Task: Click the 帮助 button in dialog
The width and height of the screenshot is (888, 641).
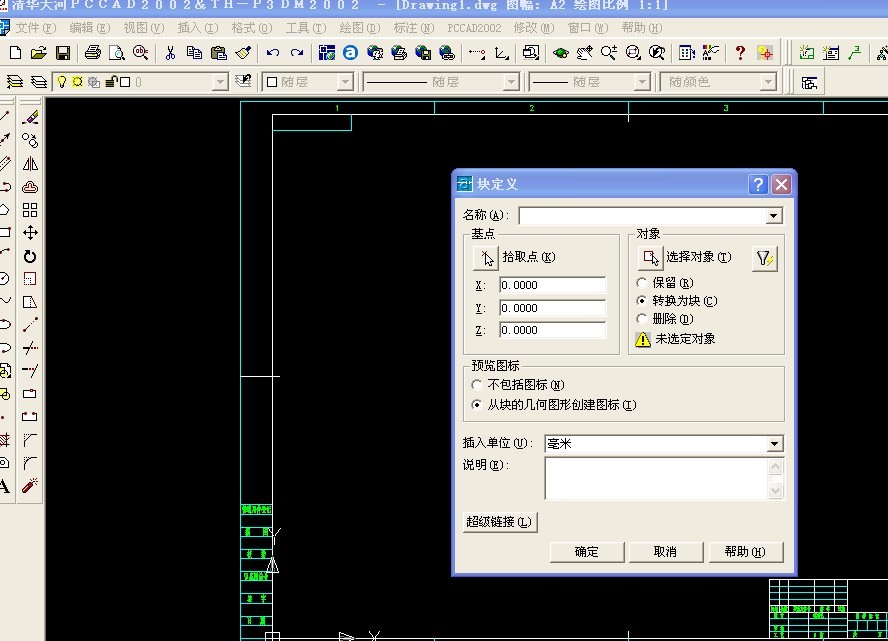Action: [x=745, y=552]
